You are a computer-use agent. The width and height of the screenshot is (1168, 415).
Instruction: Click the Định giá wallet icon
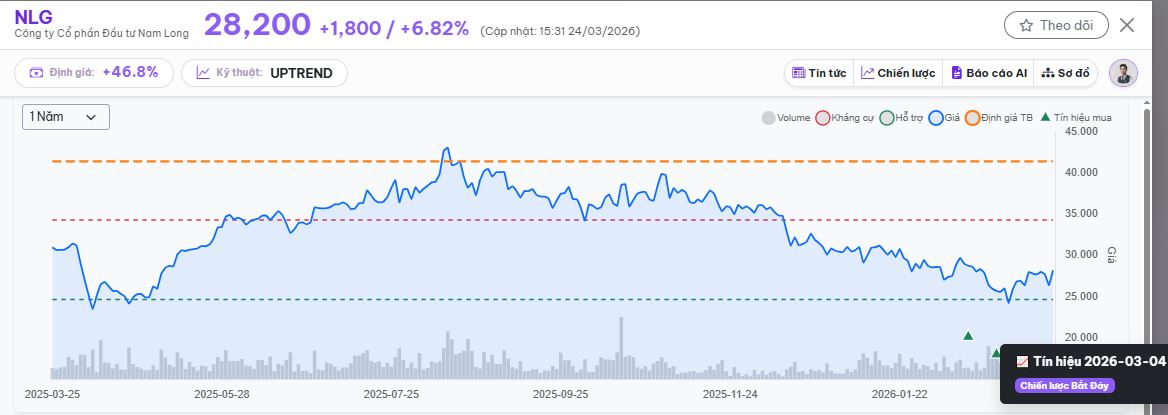point(37,72)
